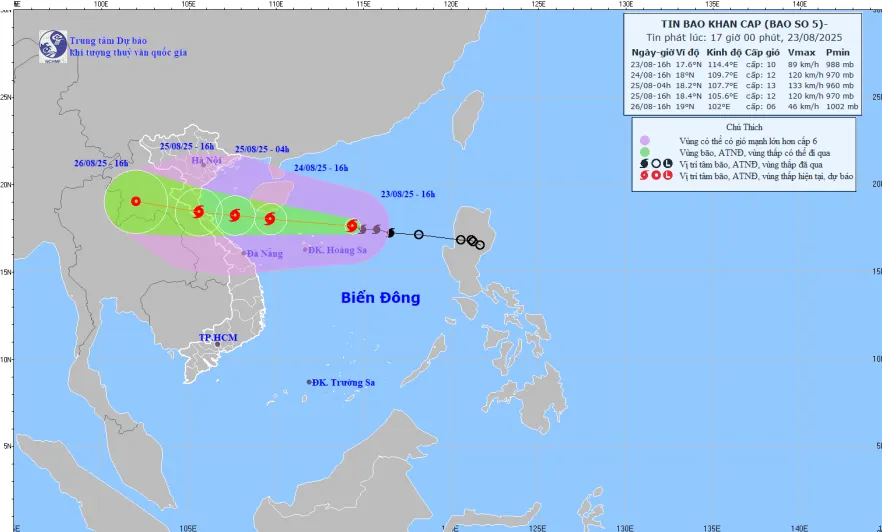
Task: Click the ĐK. Hoàng Sa island marker
Action: pyautogui.click(x=305, y=248)
